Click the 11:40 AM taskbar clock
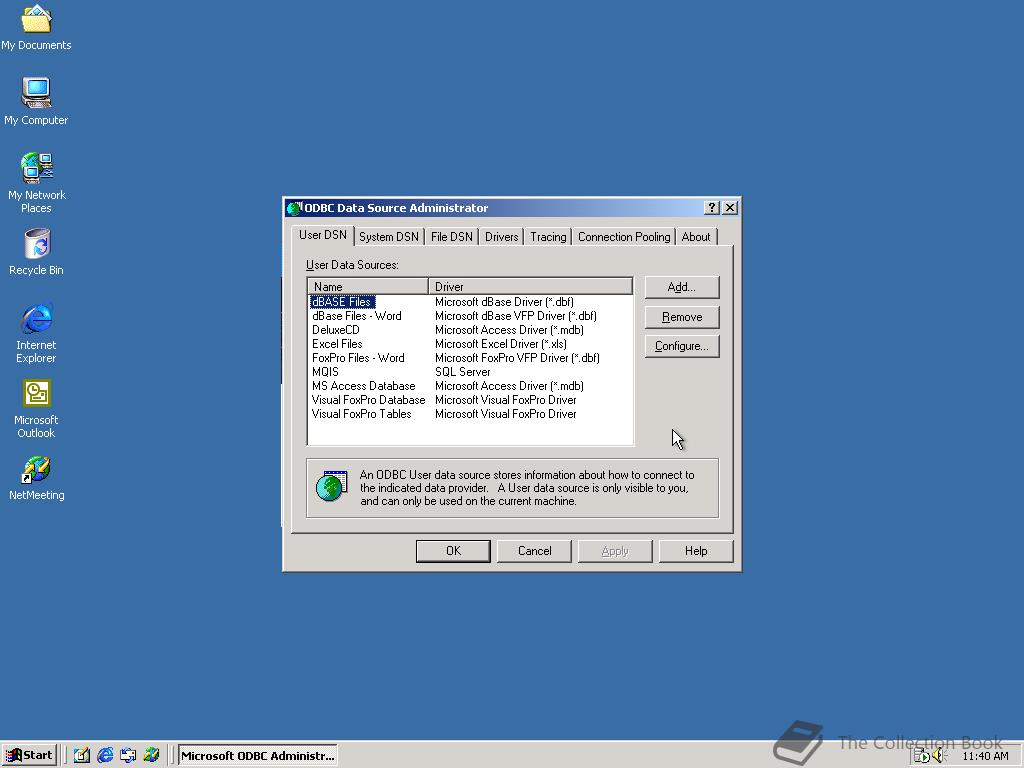The width and height of the screenshot is (1024, 768). (985, 756)
